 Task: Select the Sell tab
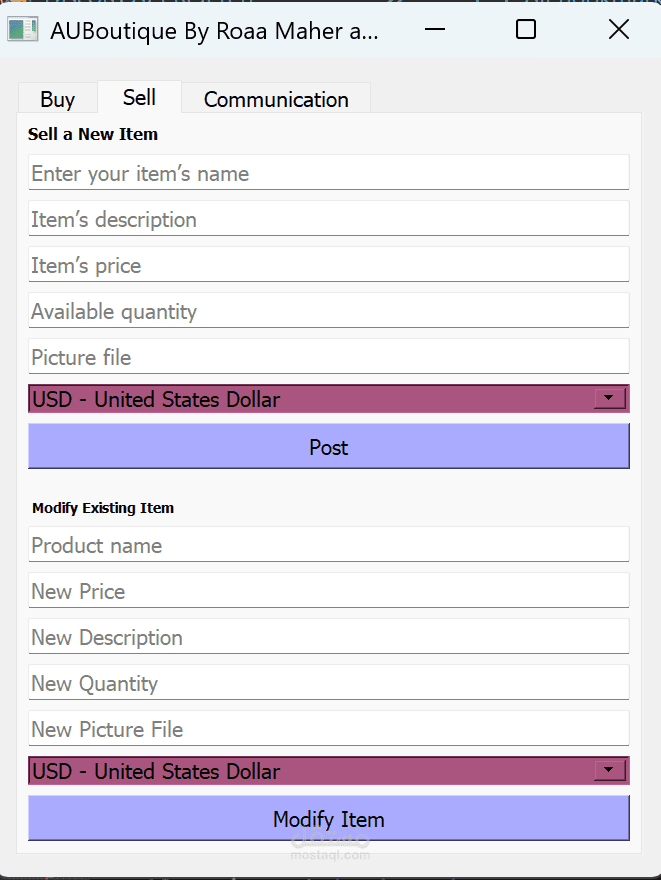point(139,97)
